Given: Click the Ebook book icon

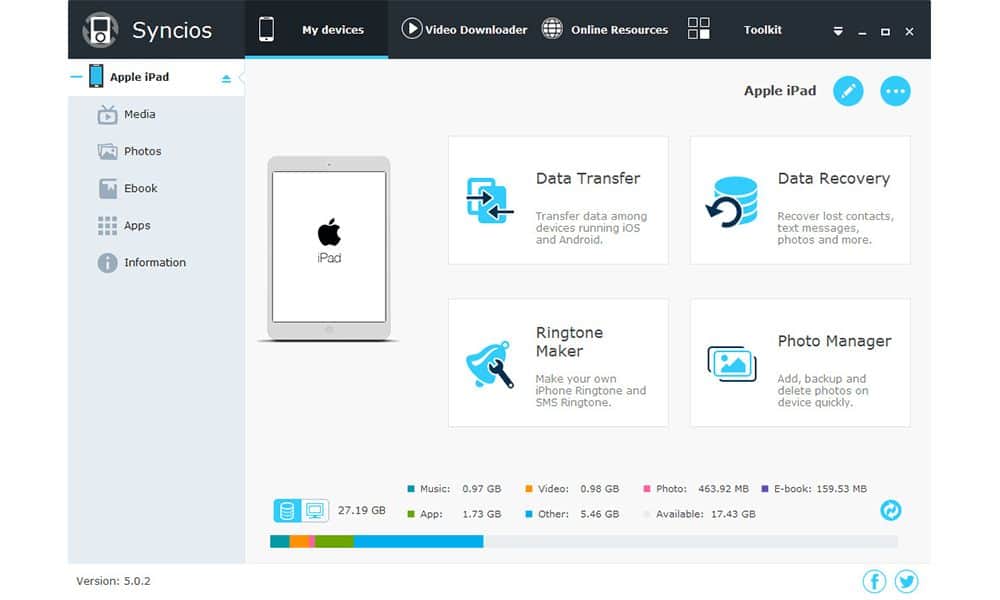Looking at the screenshot, I should [x=107, y=189].
